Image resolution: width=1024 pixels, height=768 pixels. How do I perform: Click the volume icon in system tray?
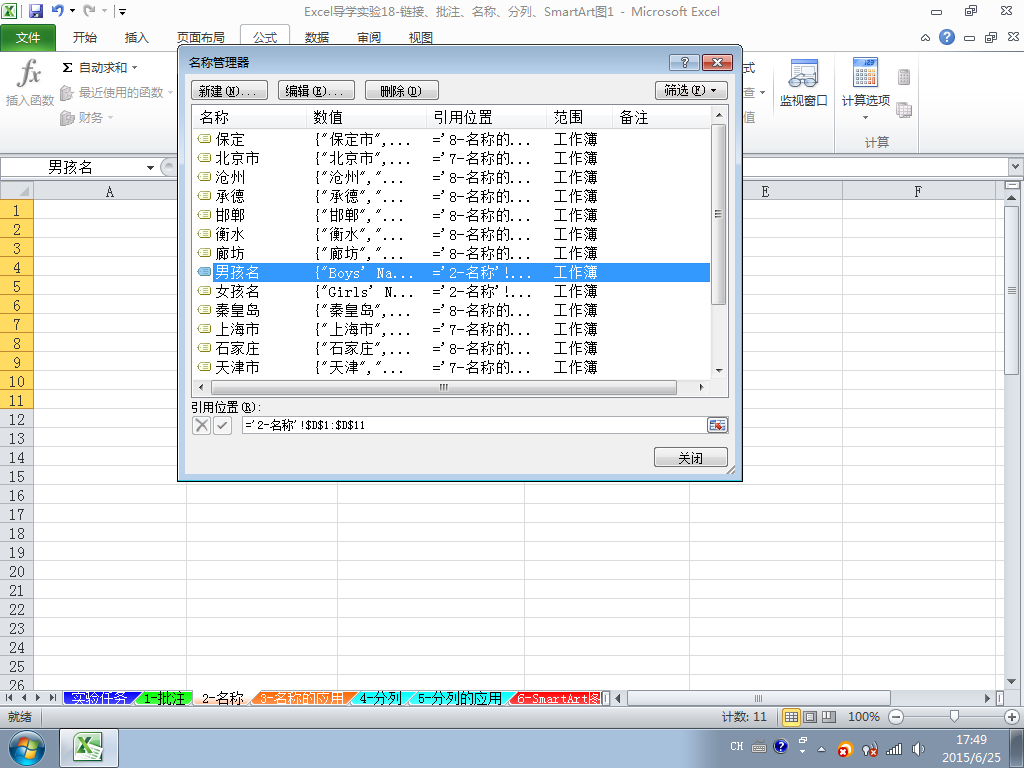(919, 750)
